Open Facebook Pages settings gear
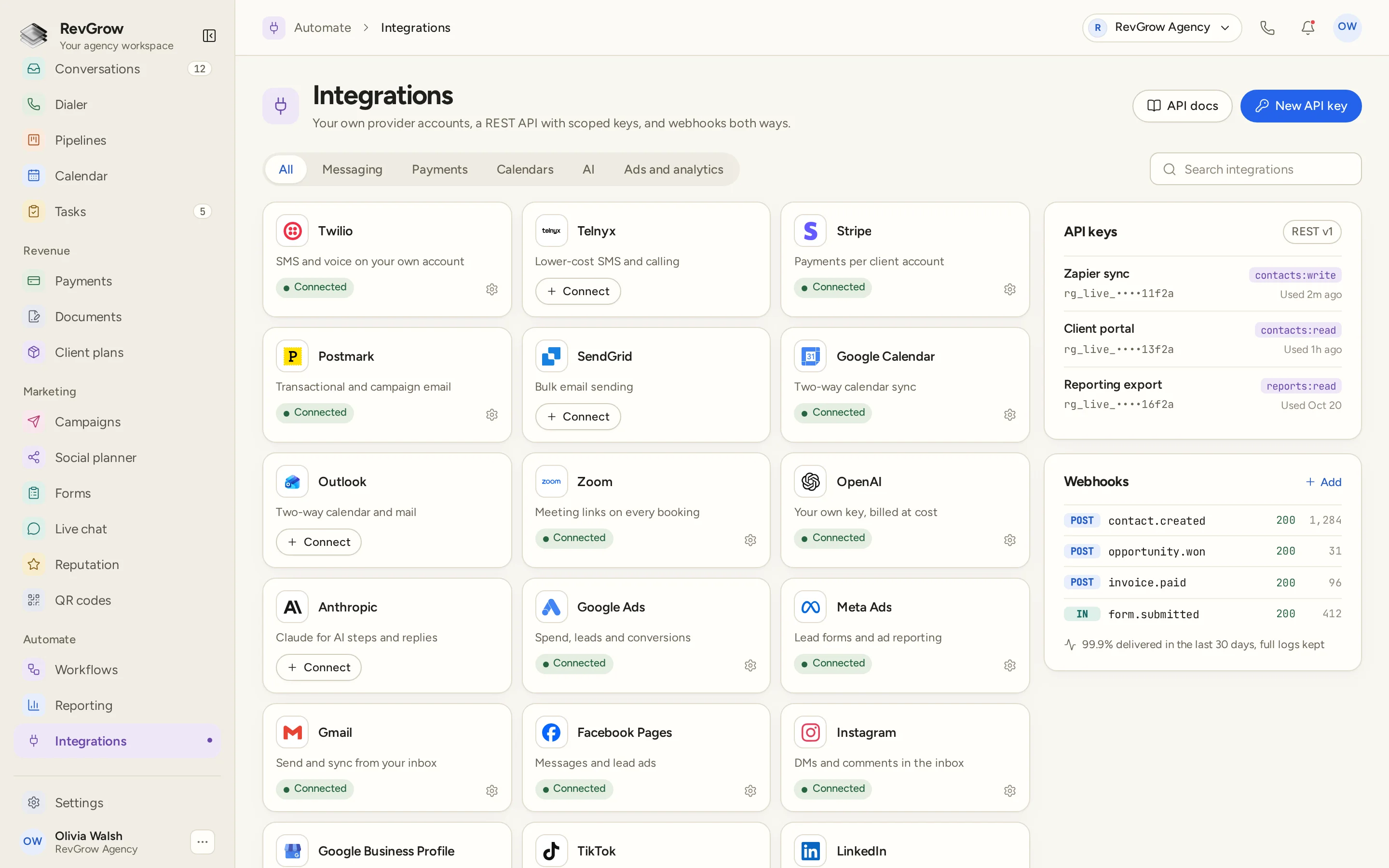This screenshot has width=1389, height=868. point(750,790)
